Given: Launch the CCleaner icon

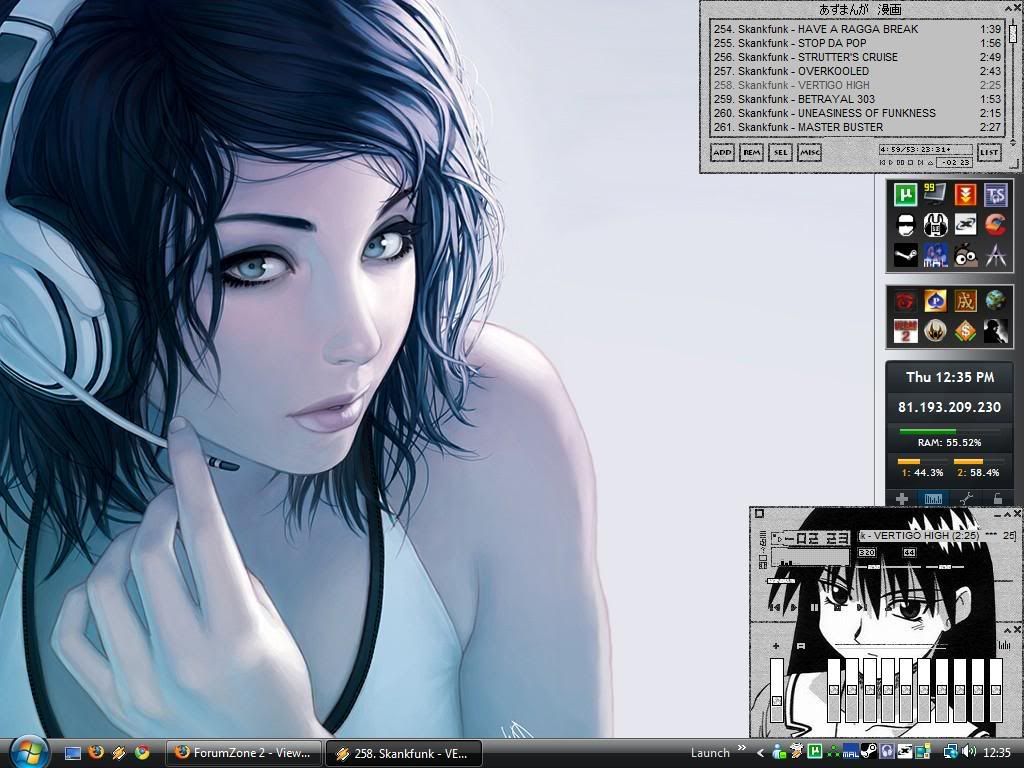Looking at the screenshot, I should [x=995, y=225].
